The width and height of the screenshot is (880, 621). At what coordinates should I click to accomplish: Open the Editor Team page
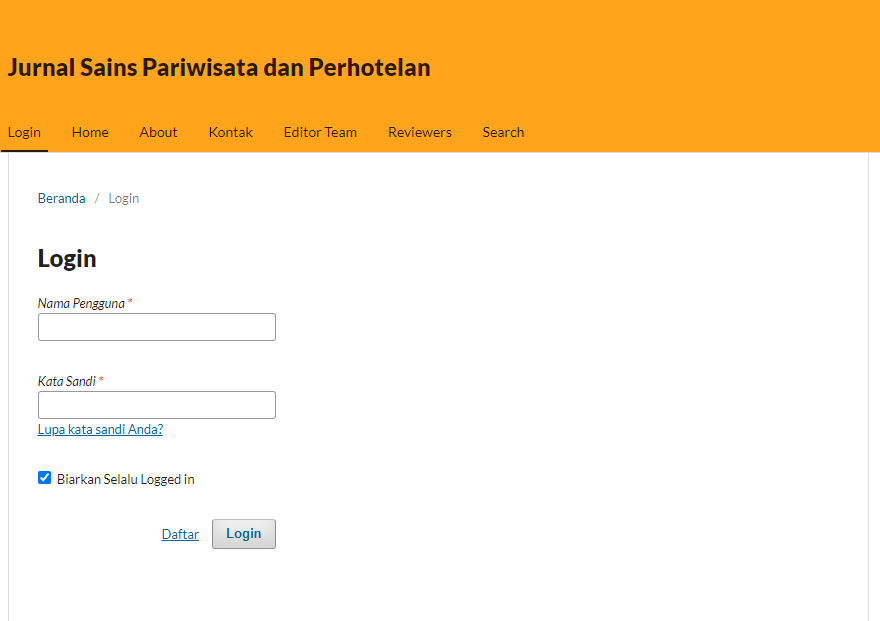click(320, 132)
